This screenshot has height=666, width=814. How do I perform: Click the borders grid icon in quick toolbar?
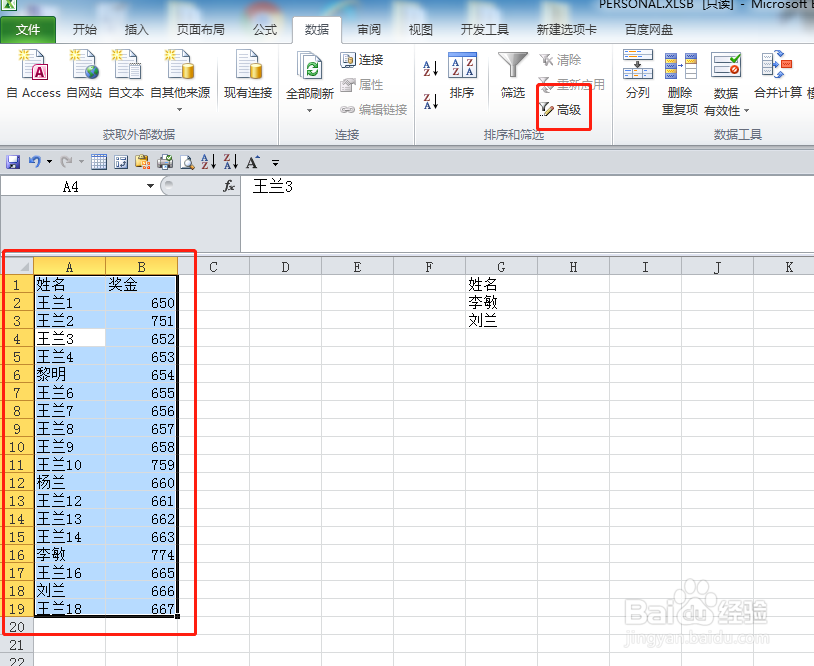tap(99, 162)
